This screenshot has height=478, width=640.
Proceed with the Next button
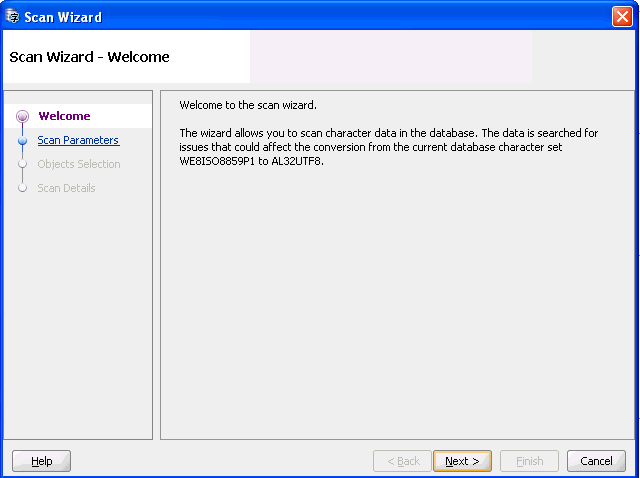click(x=462, y=461)
